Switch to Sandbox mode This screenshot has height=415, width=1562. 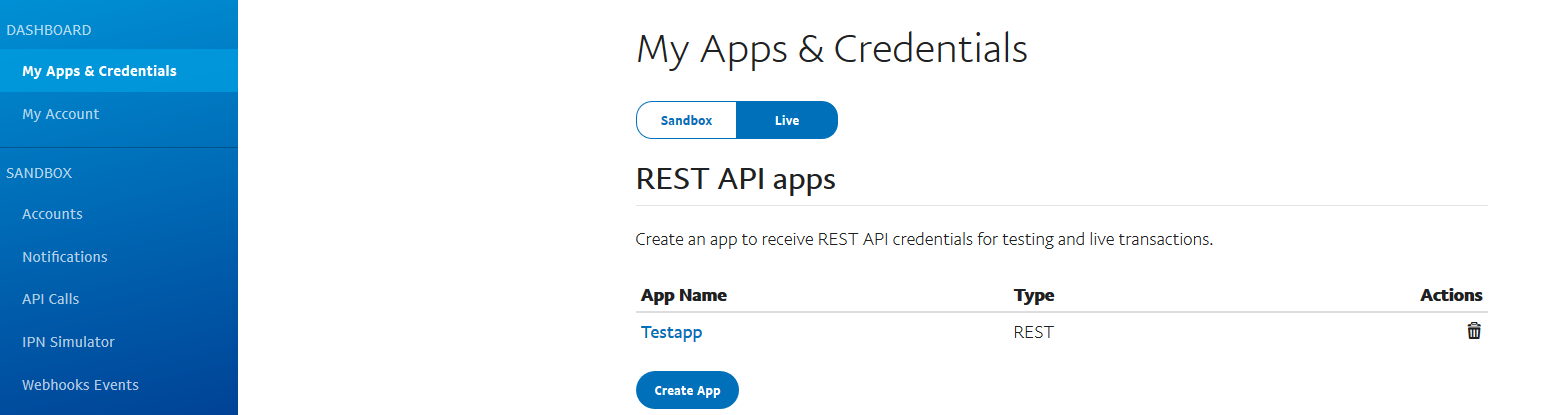click(x=686, y=120)
